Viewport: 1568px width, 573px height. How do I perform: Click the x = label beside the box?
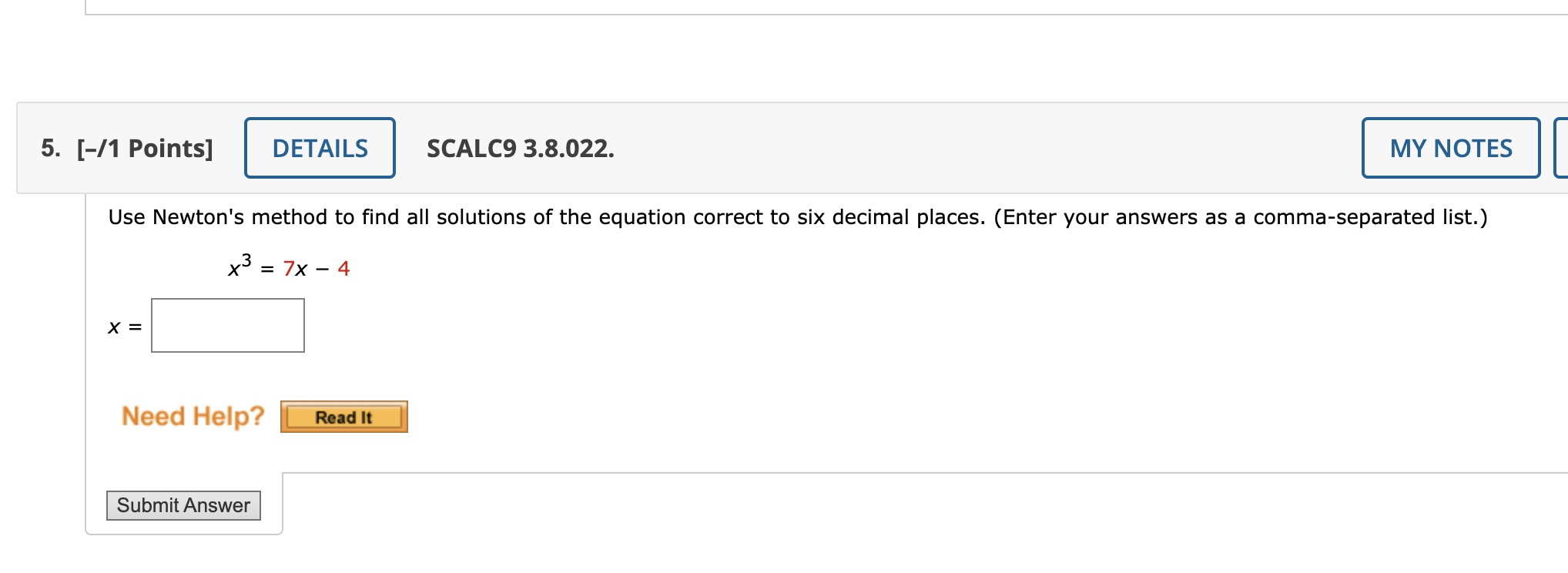(124, 327)
